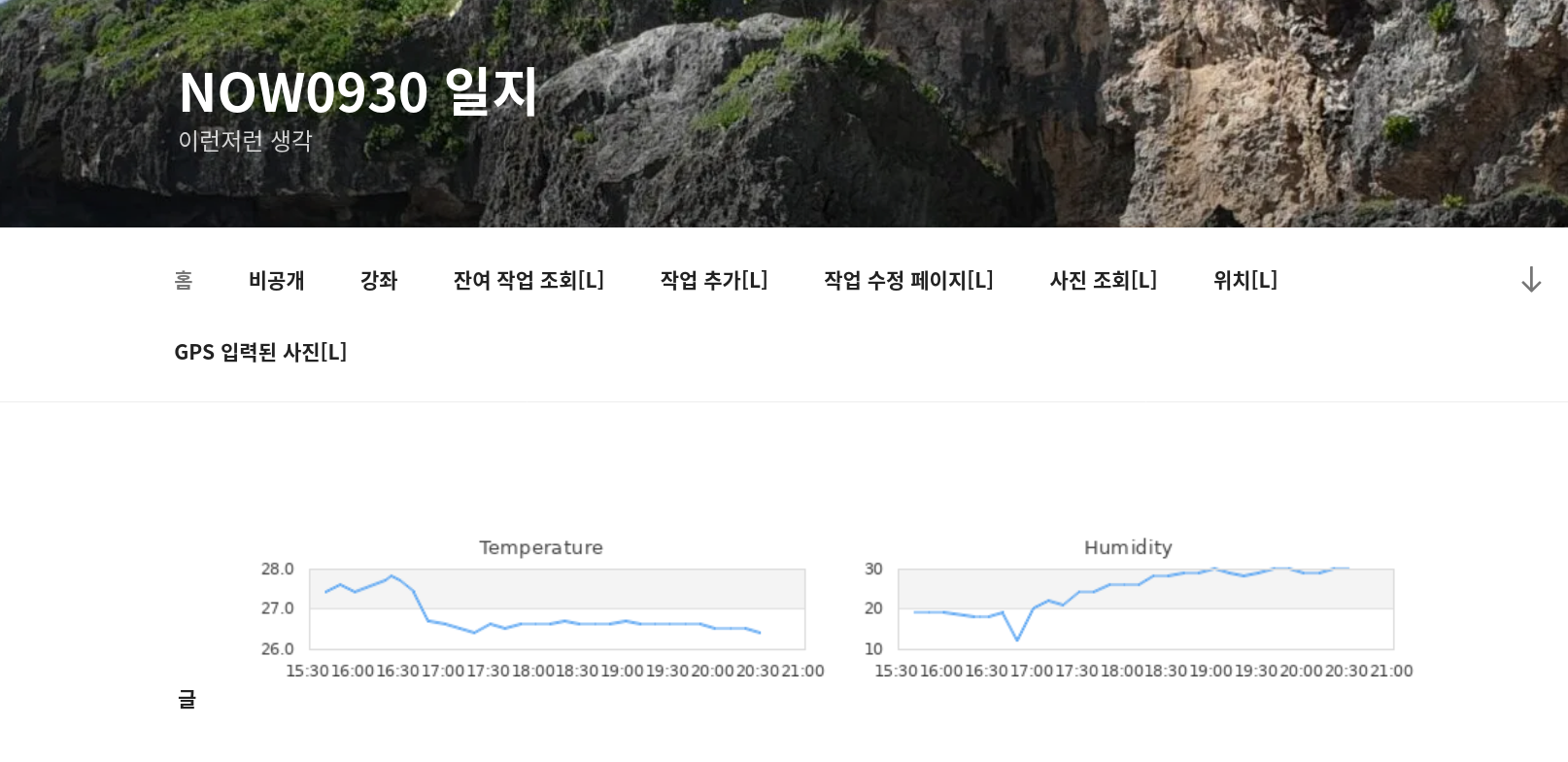Open 잔여 작업 조회[L] page
Viewport: 1568px width, 762px height.
[528, 281]
